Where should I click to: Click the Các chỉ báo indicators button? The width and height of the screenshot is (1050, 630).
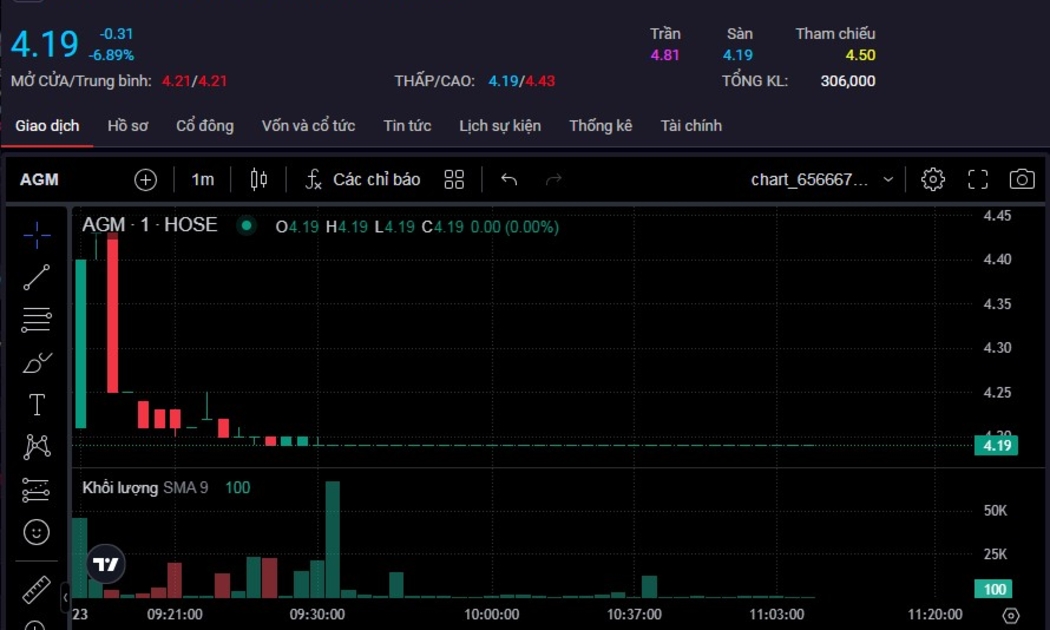pos(363,179)
